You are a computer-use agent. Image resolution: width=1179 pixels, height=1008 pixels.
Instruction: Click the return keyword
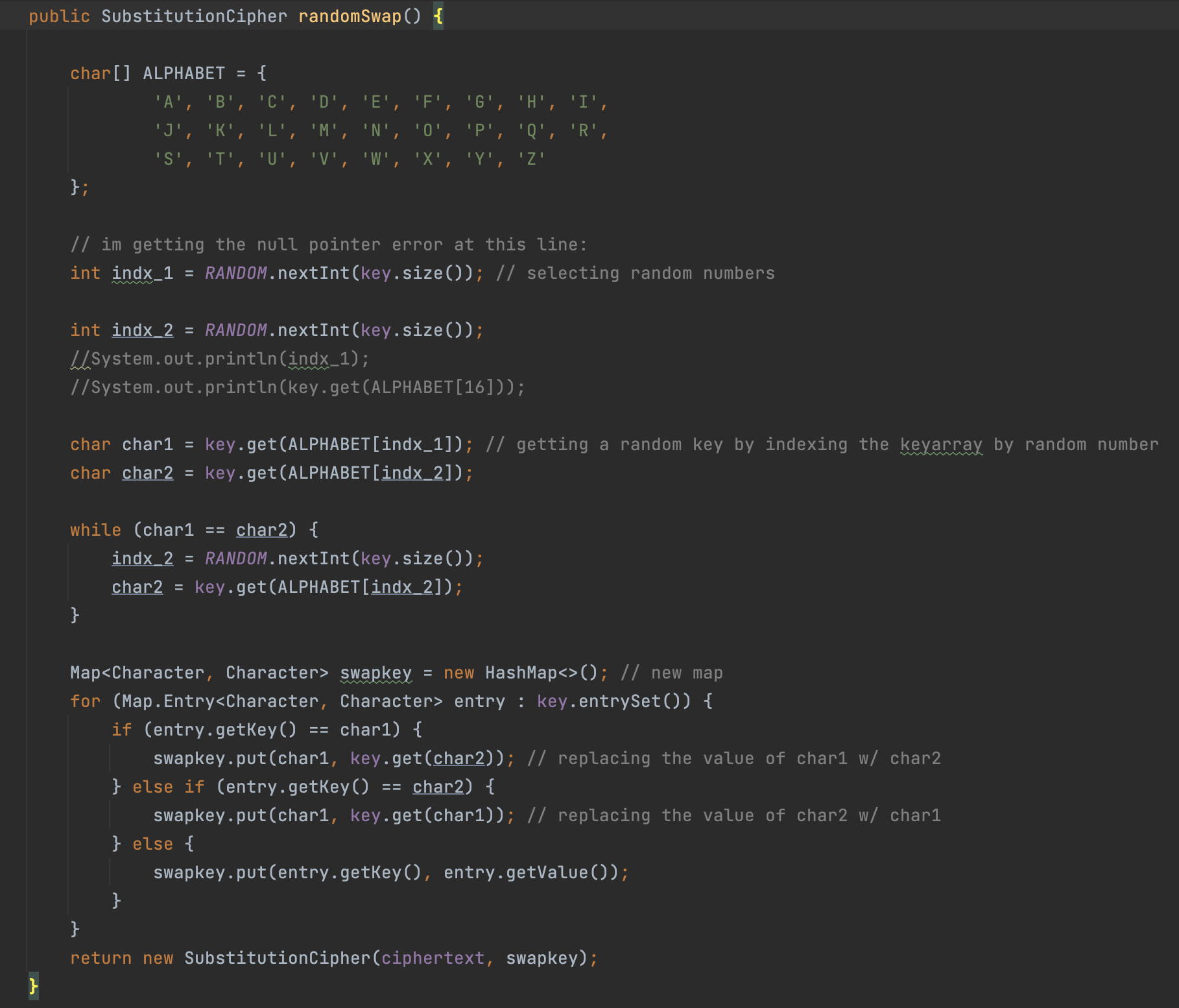coord(101,958)
